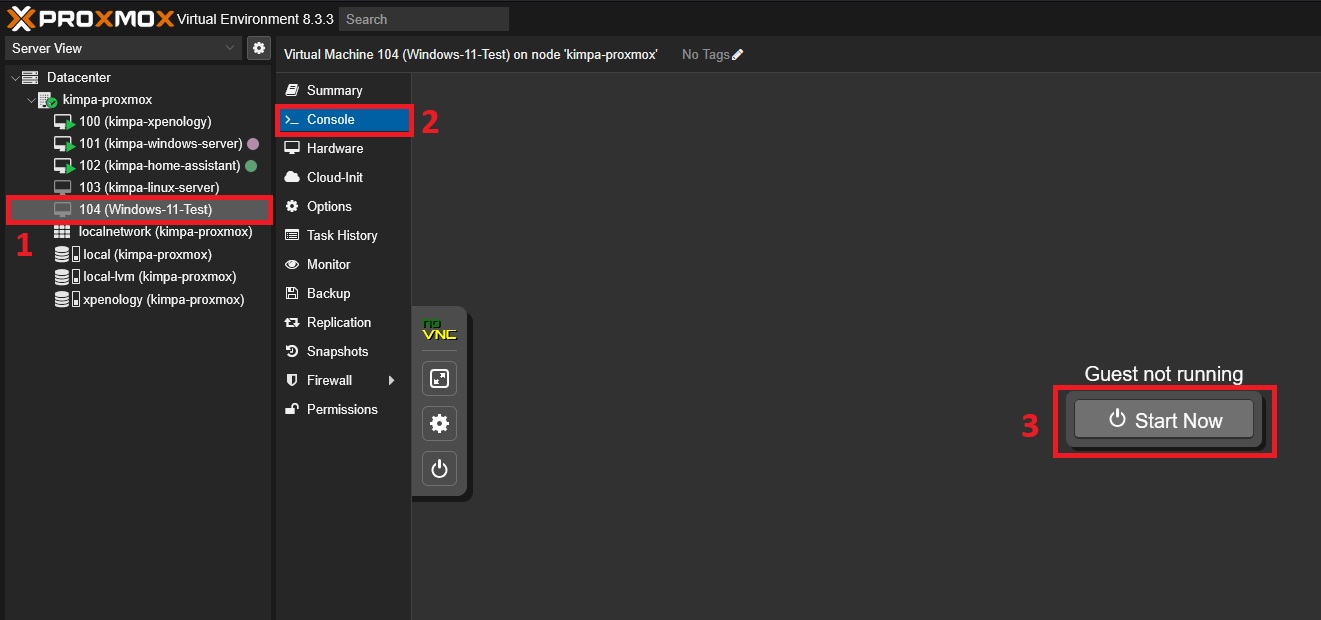Click the Proxmox logo
This screenshot has height=620, width=1321.
(x=90, y=18)
